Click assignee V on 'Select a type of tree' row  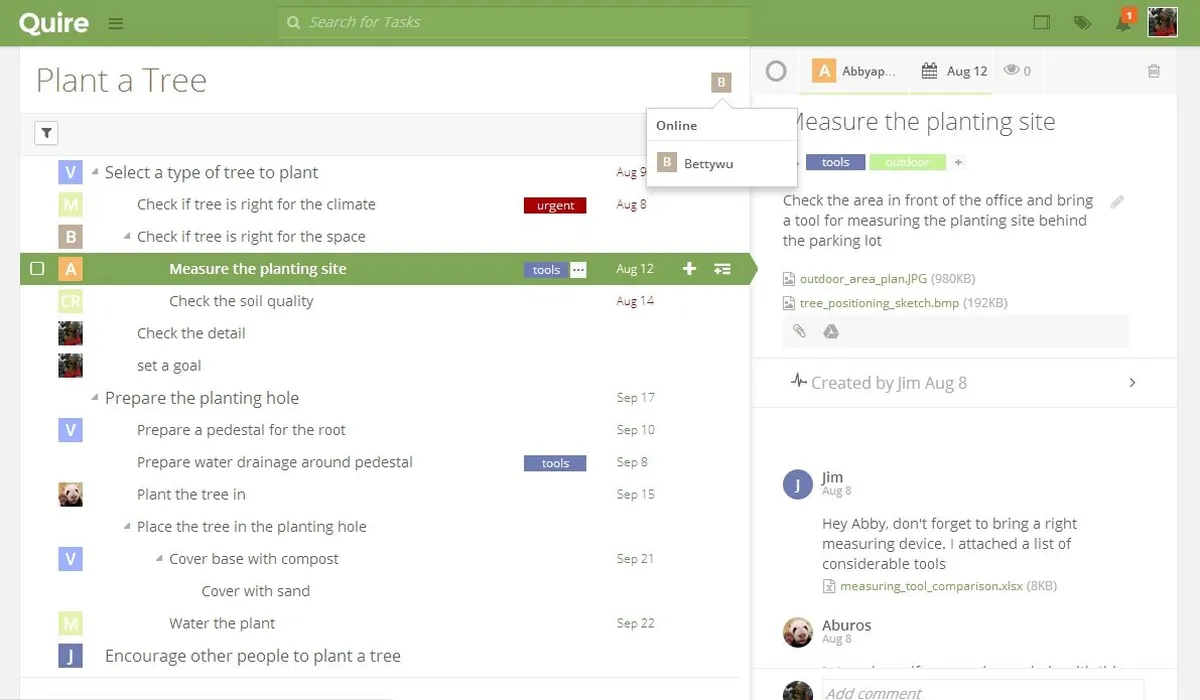click(70, 172)
